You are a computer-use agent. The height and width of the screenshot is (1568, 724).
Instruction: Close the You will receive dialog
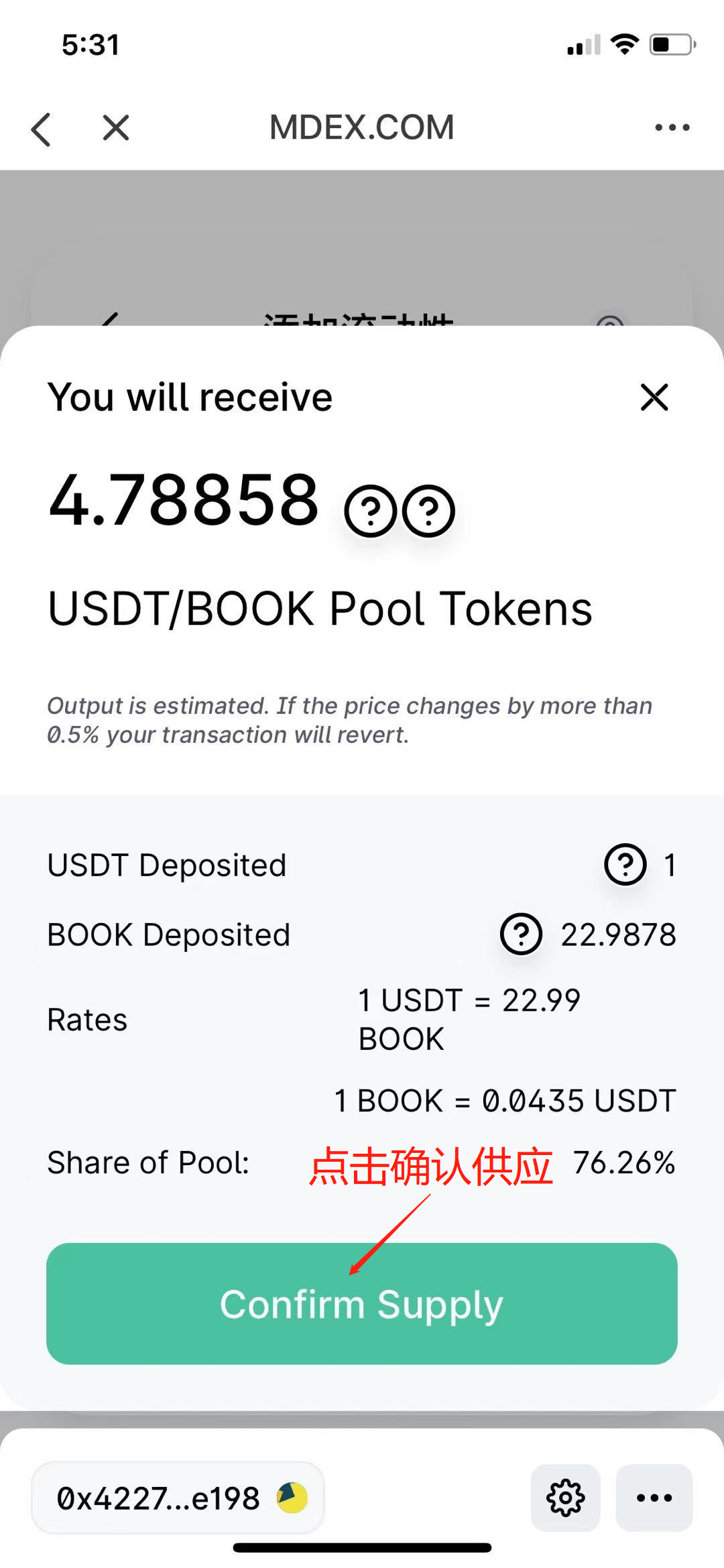[654, 397]
